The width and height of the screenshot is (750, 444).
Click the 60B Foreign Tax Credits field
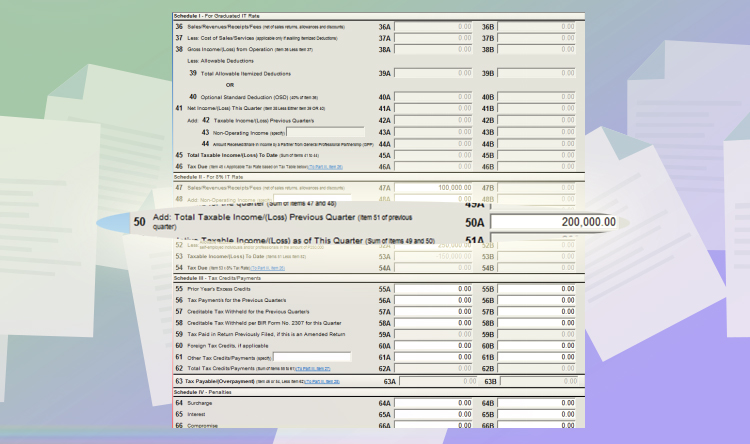[537, 346]
